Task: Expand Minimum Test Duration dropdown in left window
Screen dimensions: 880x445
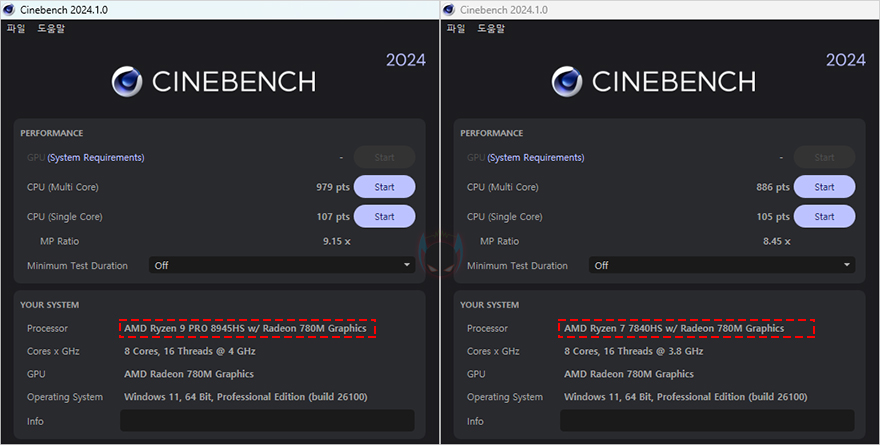Action: [282, 265]
